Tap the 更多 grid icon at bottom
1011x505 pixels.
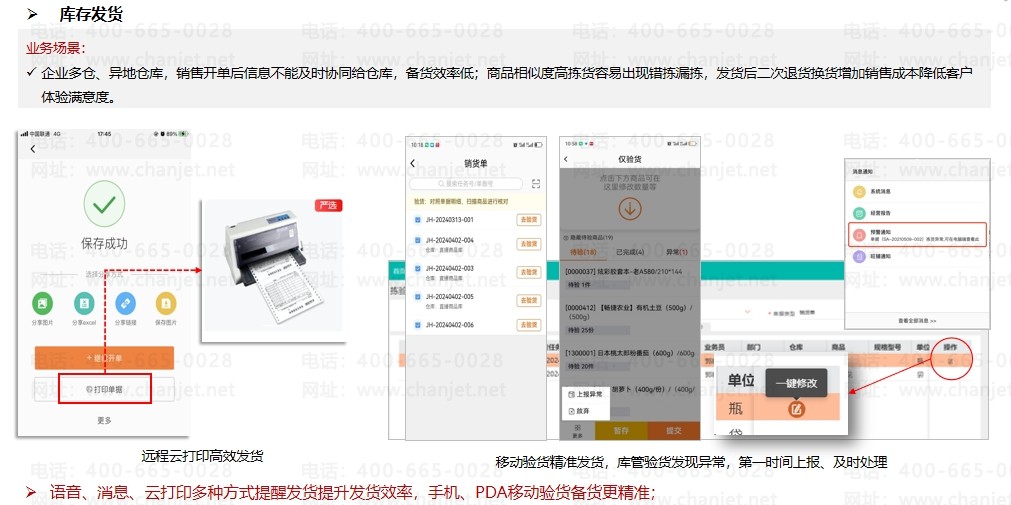point(577,430)
